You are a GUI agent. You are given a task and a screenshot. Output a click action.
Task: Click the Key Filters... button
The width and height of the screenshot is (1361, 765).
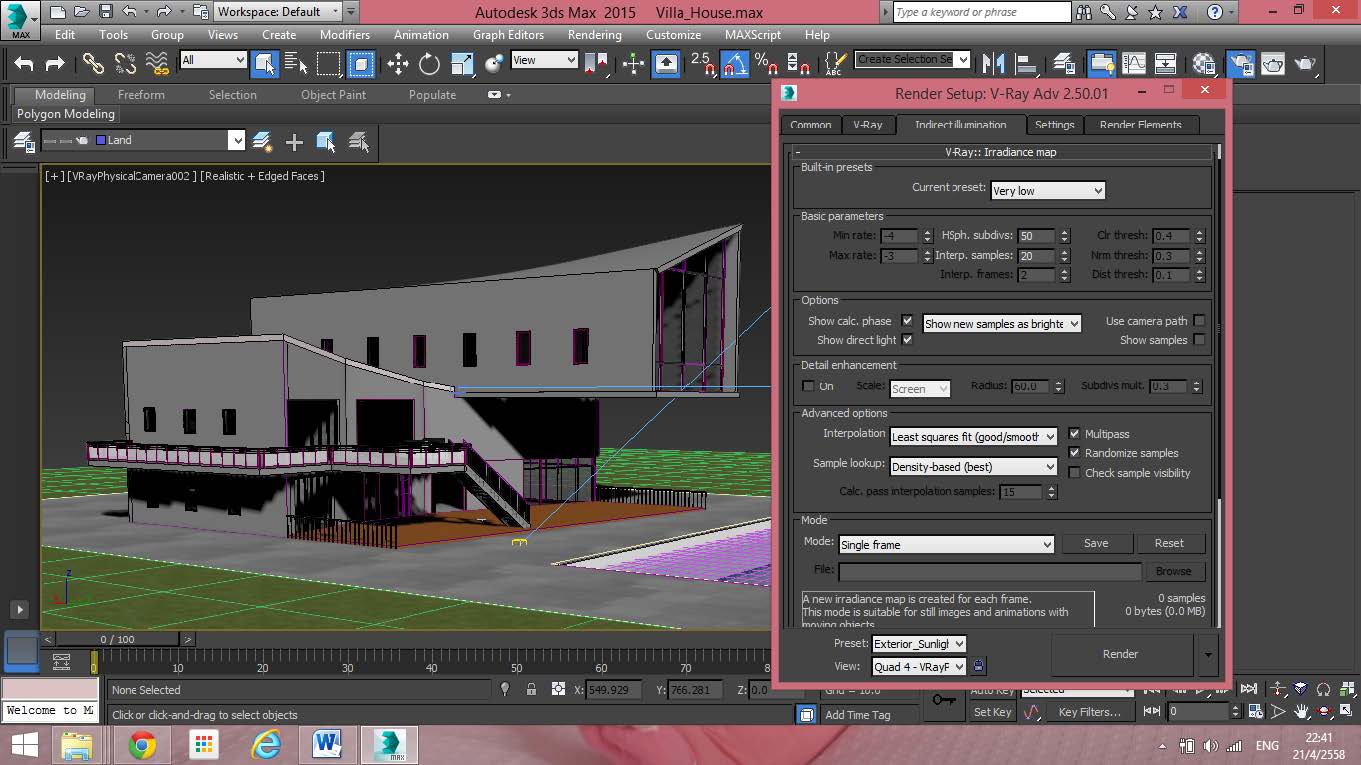pyautogui.click(x=1089, y=712)
